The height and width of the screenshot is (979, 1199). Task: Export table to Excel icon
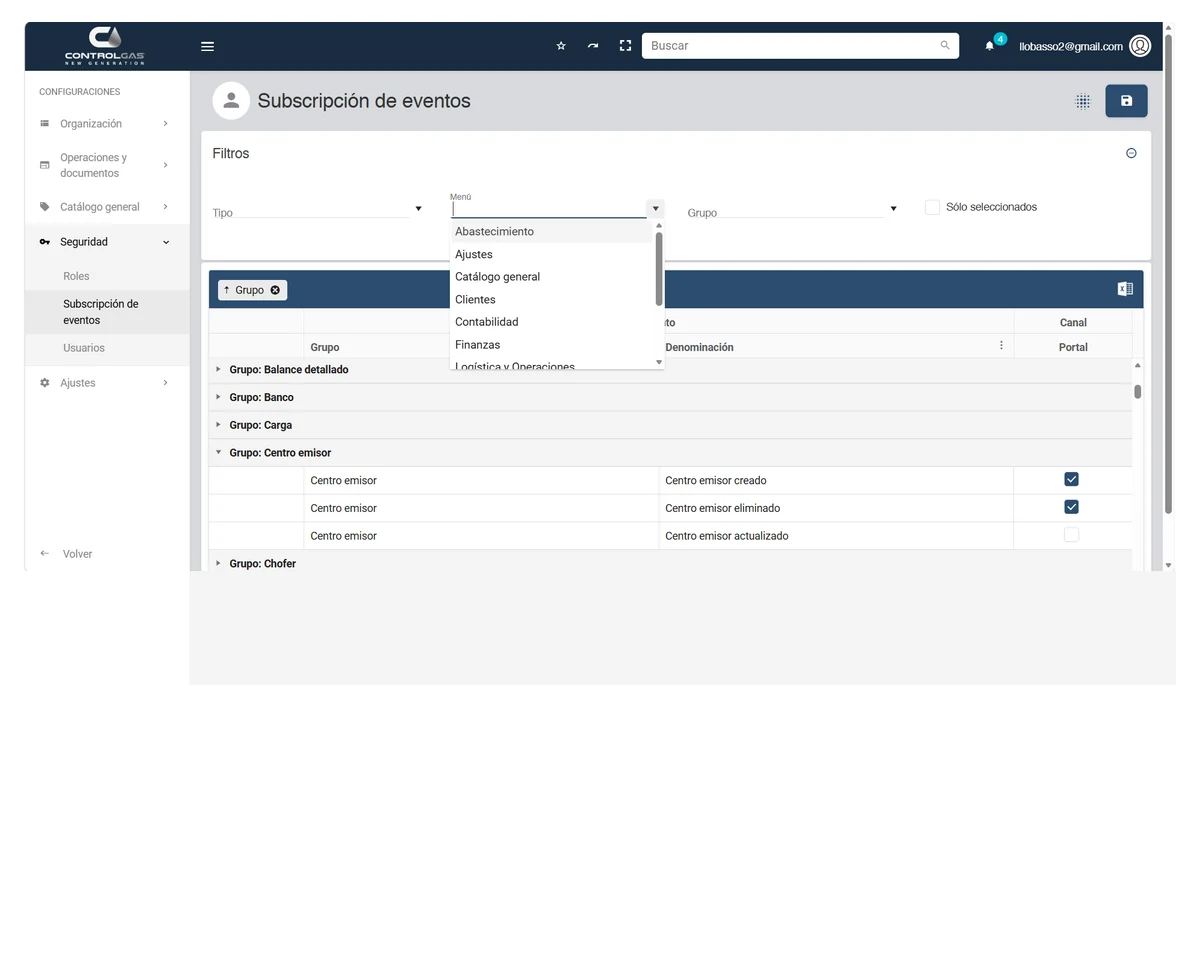[x=1125, y=289]
